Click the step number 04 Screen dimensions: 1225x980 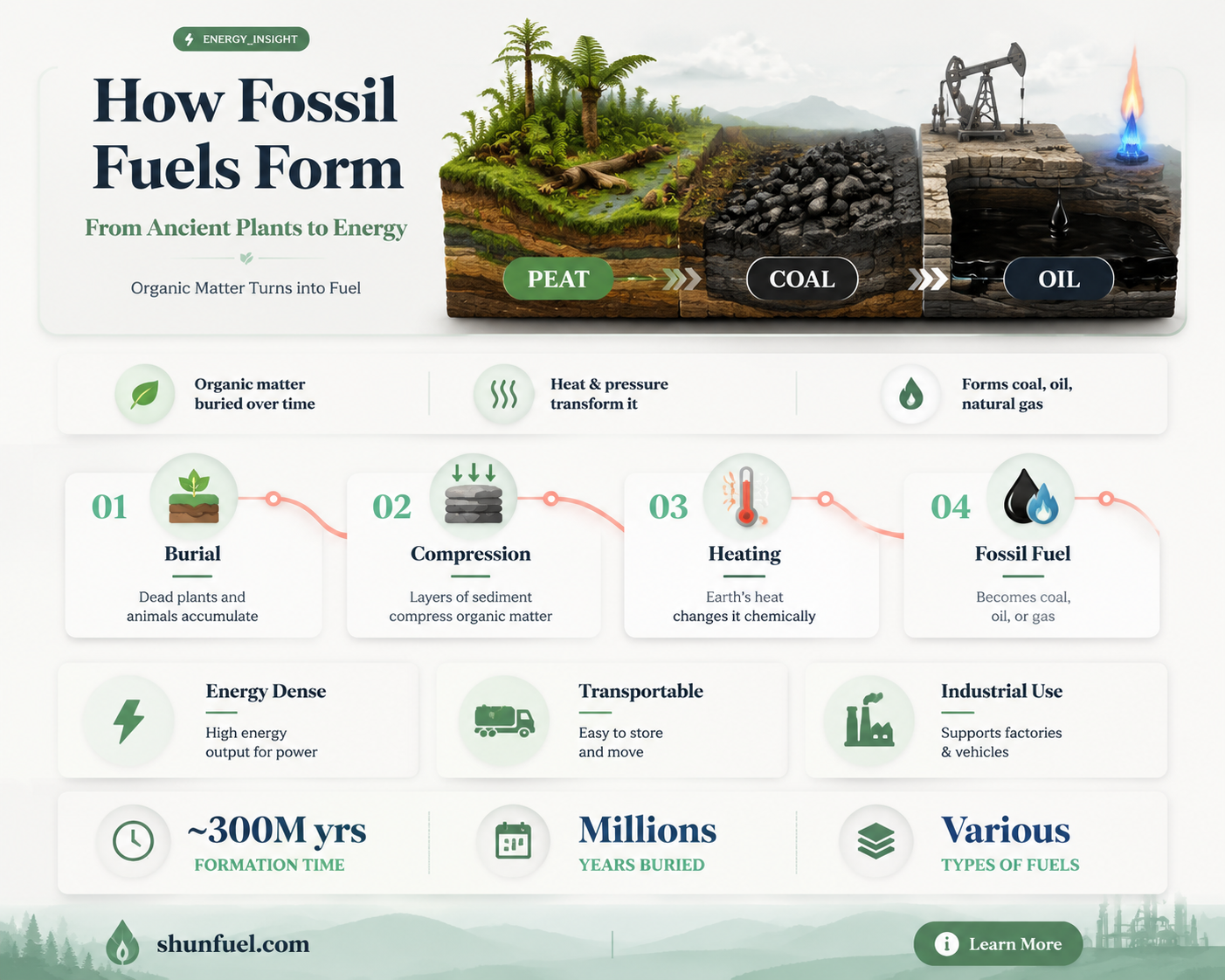951,507
